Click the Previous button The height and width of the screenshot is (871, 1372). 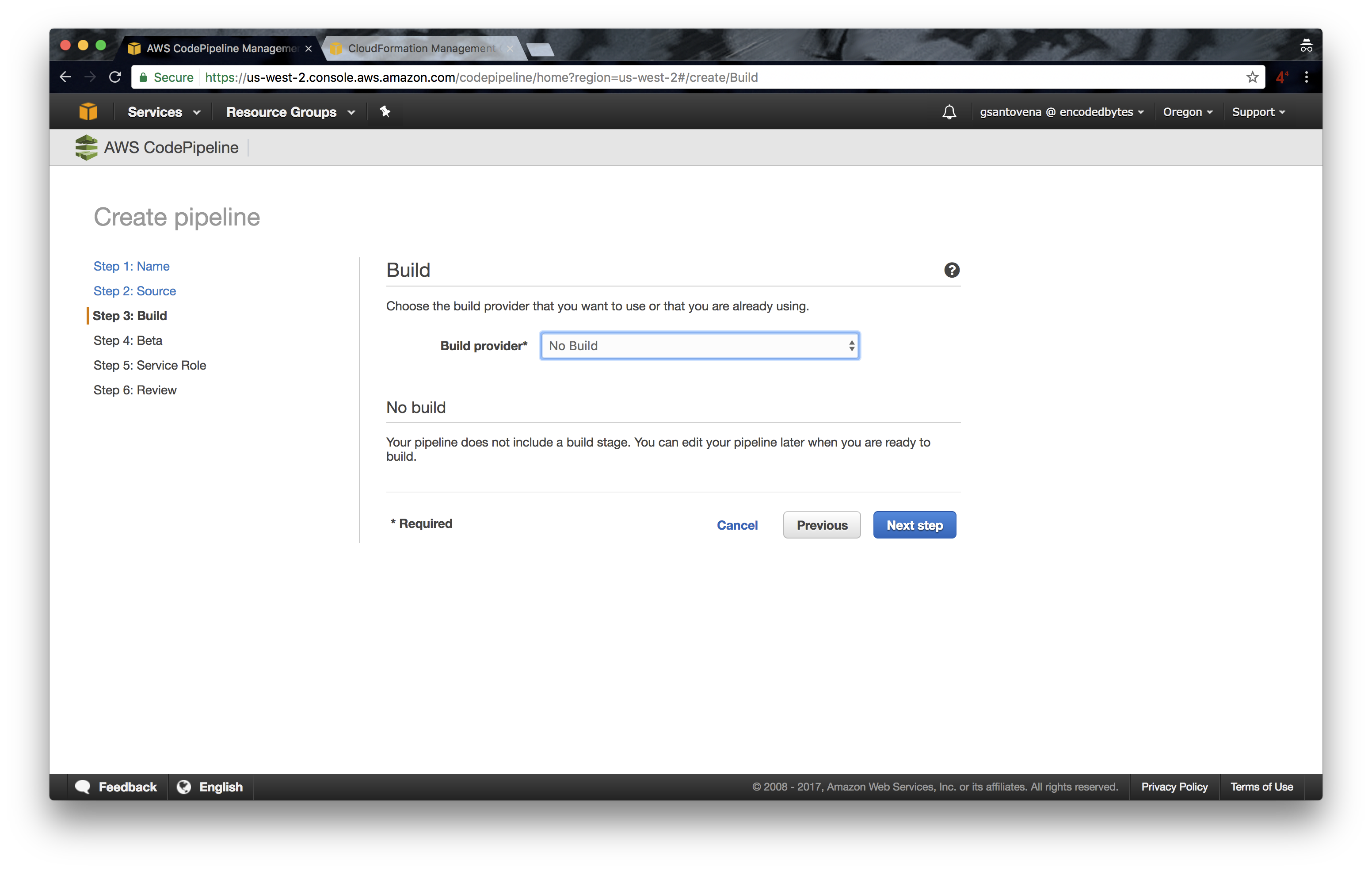[821, 525]
